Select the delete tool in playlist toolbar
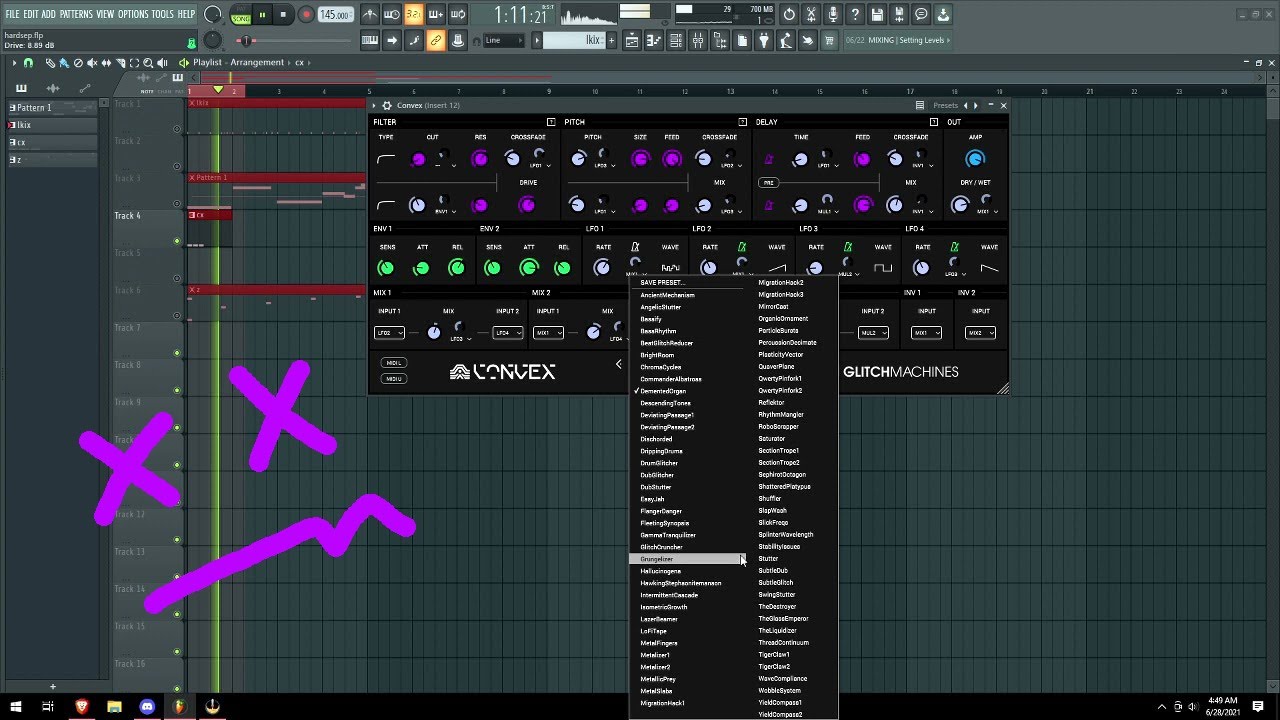The height and width of the screenshot is (720, 1280). coord(78,63)
